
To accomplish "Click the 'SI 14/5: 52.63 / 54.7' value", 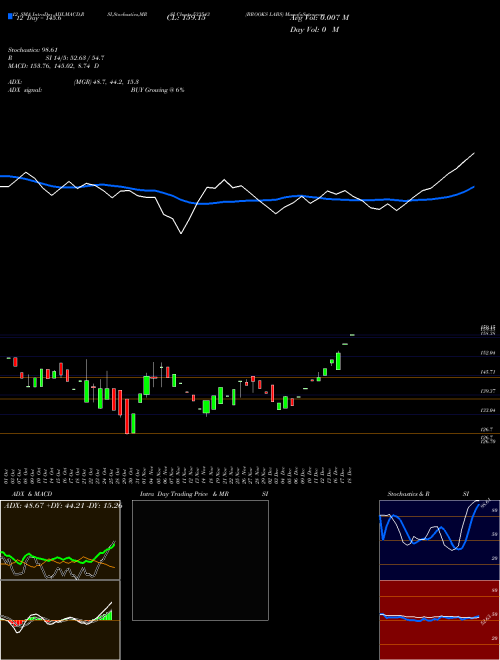I will (75, 58).
